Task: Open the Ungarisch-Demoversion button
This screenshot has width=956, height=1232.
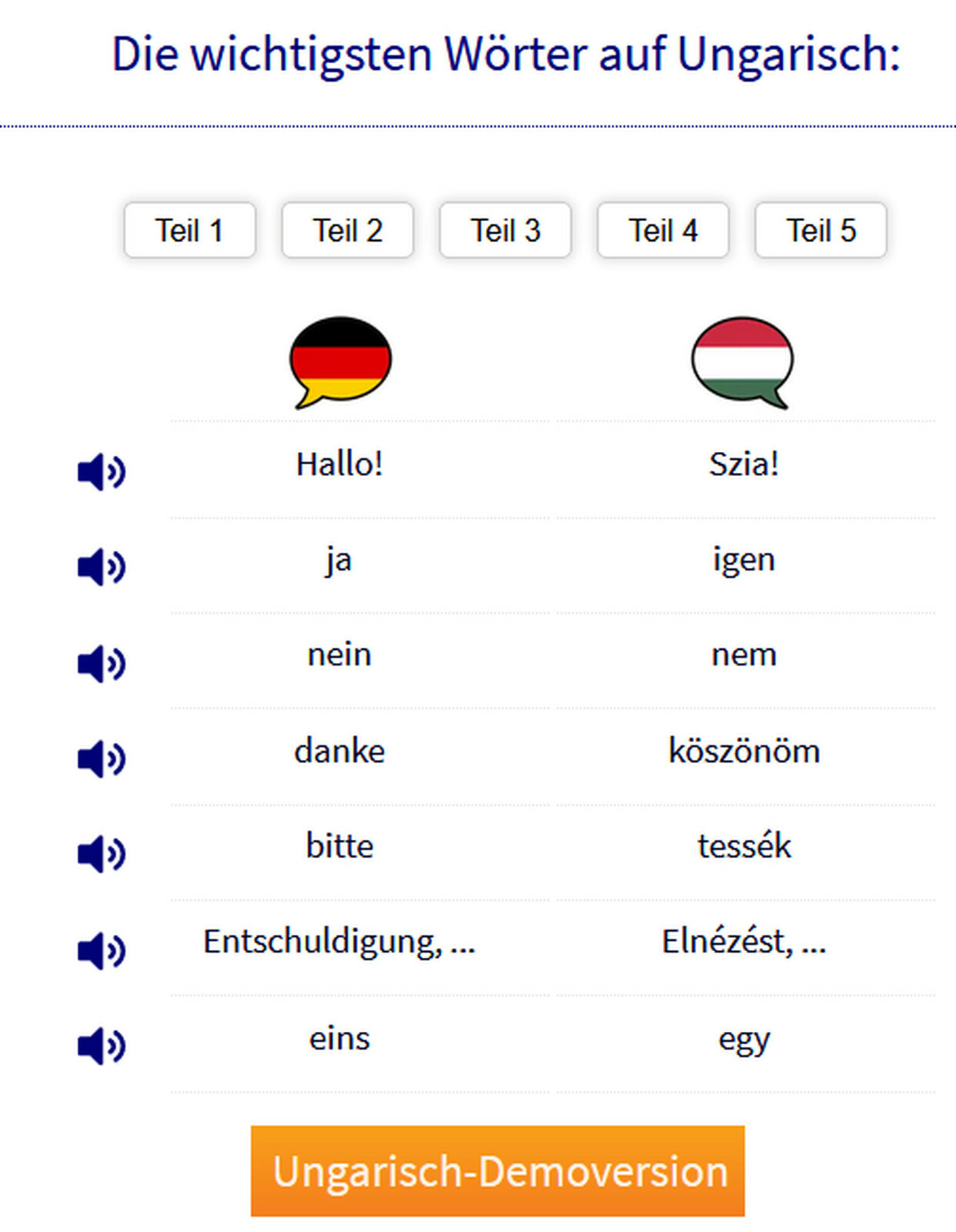Action: point(497,1171)
